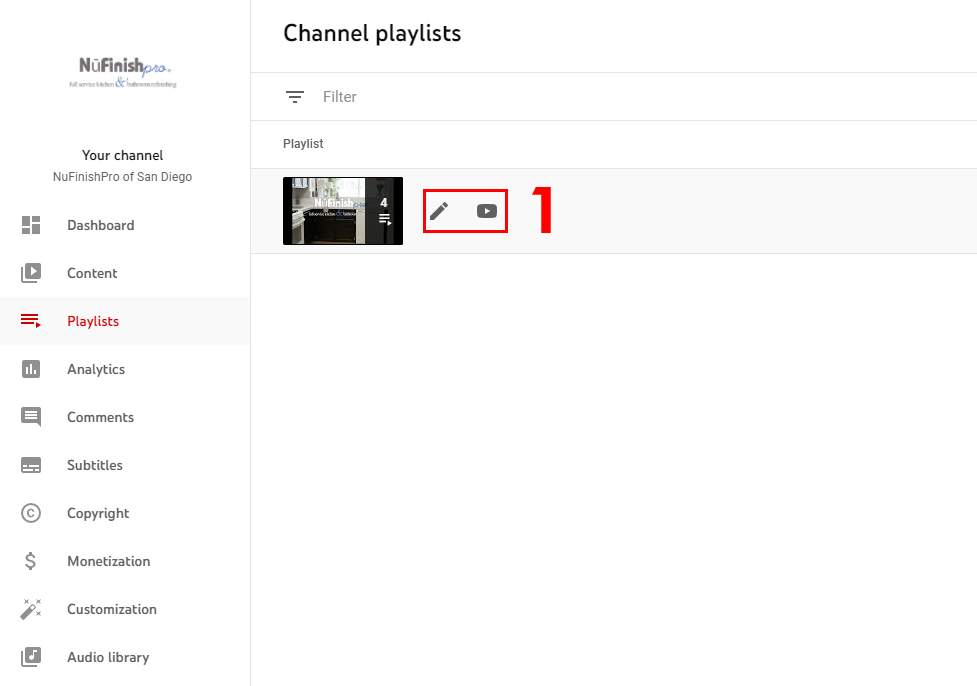The height and width of the screenshot is (686, 977).
Task: Click the Analytics bar chart icon
Action: 31,369
